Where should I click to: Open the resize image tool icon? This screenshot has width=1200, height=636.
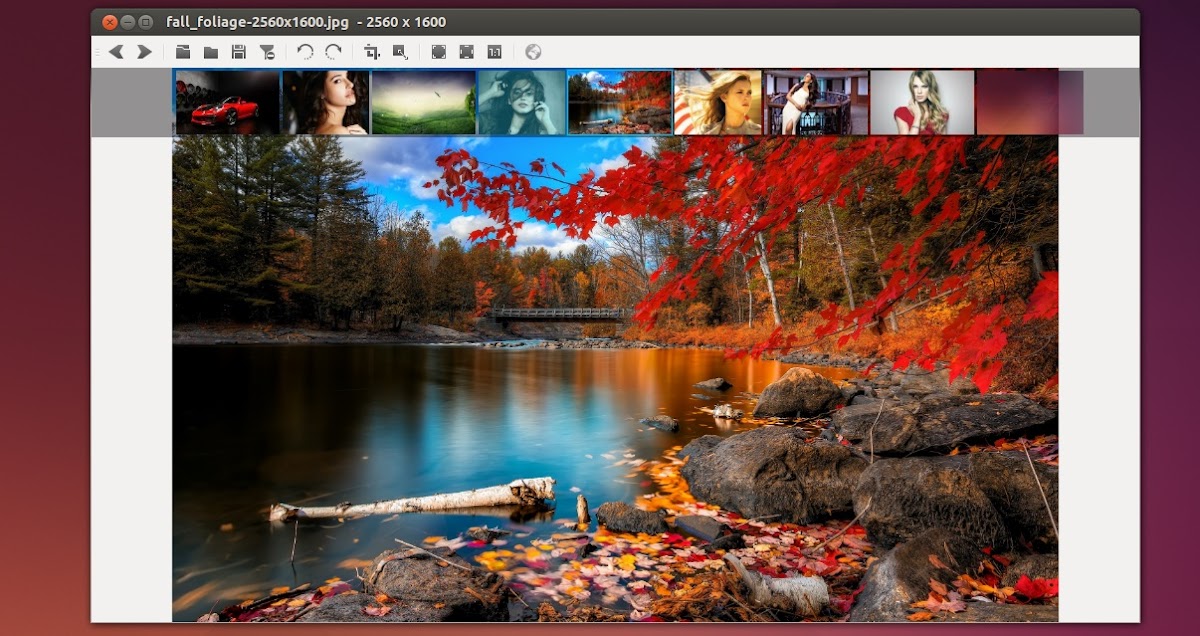[400, 52]
